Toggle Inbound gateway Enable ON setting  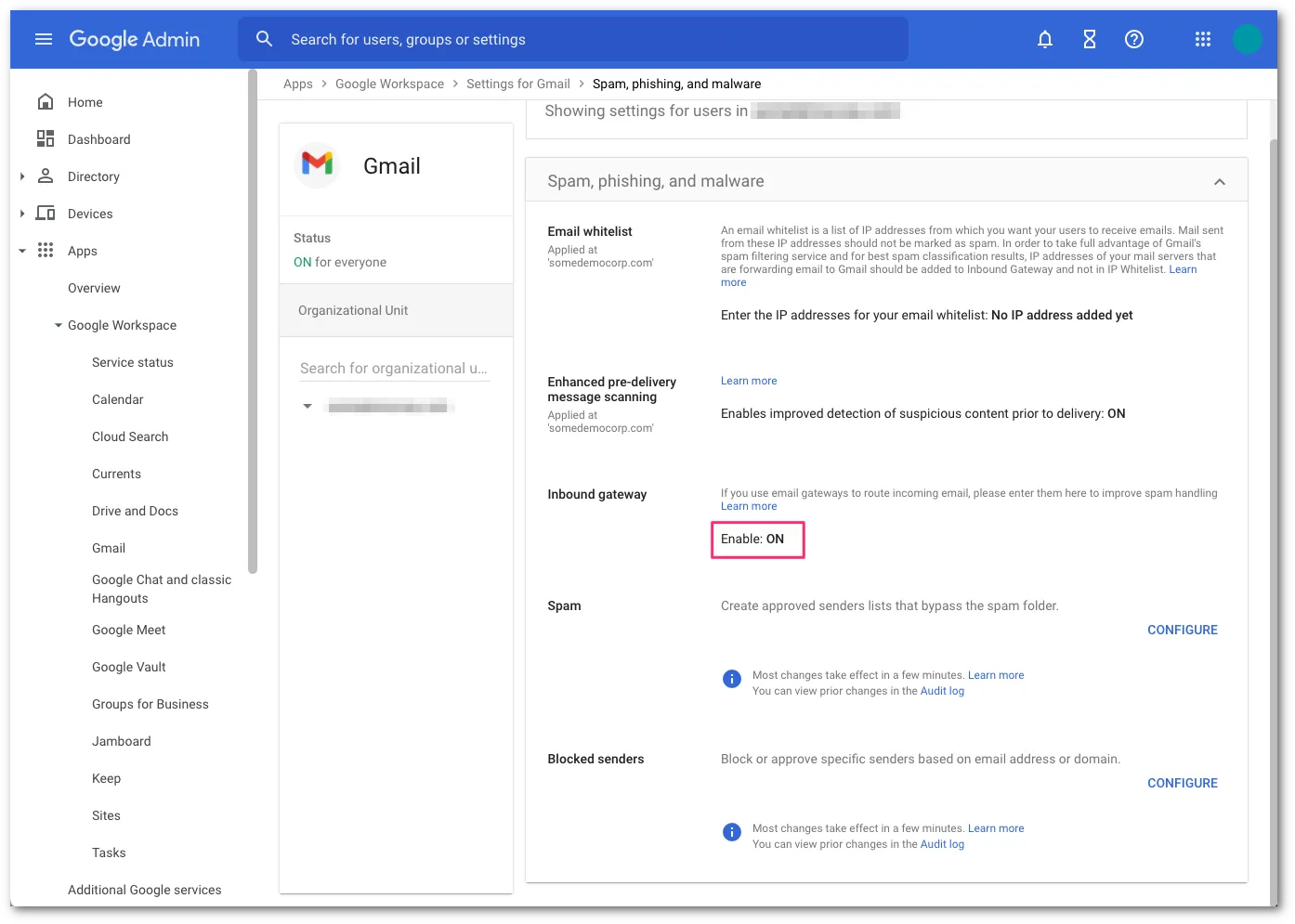(757, 540)
